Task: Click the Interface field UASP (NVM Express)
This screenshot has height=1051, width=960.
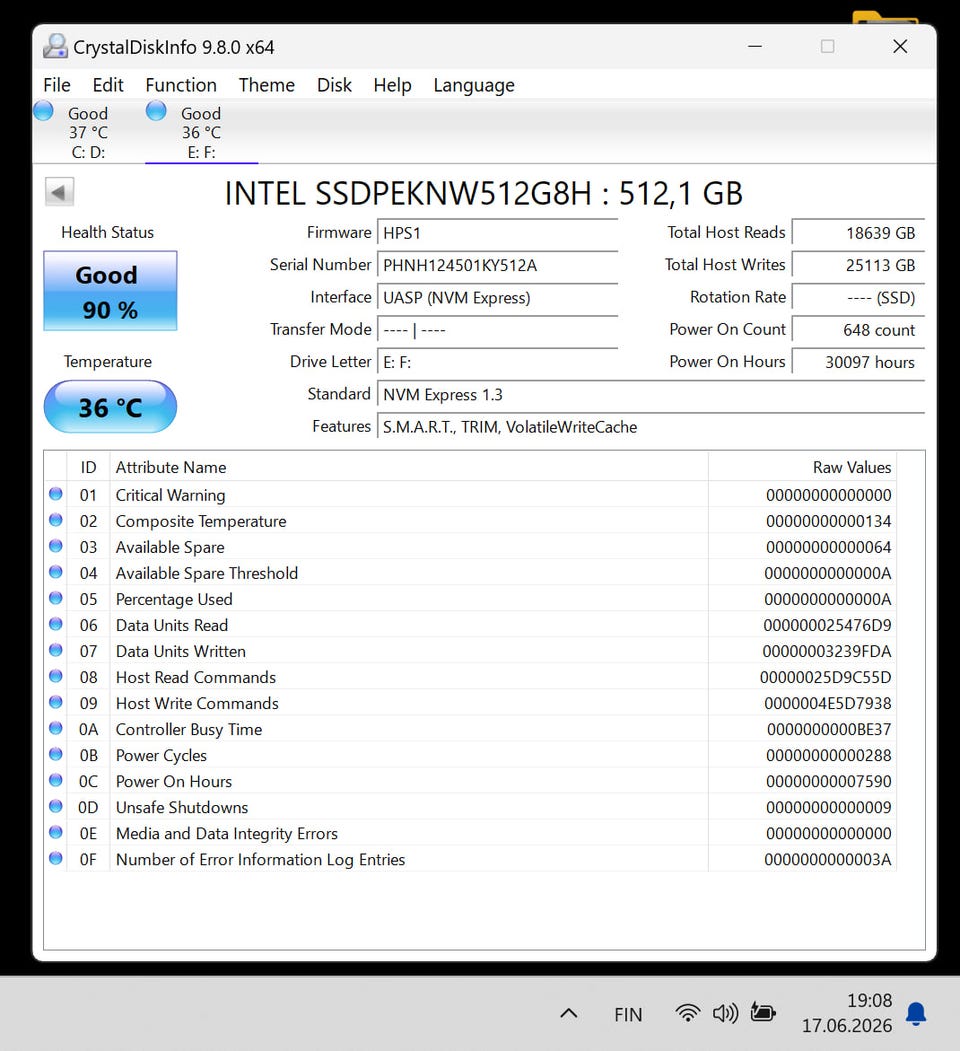Action: tap(497, 298)
